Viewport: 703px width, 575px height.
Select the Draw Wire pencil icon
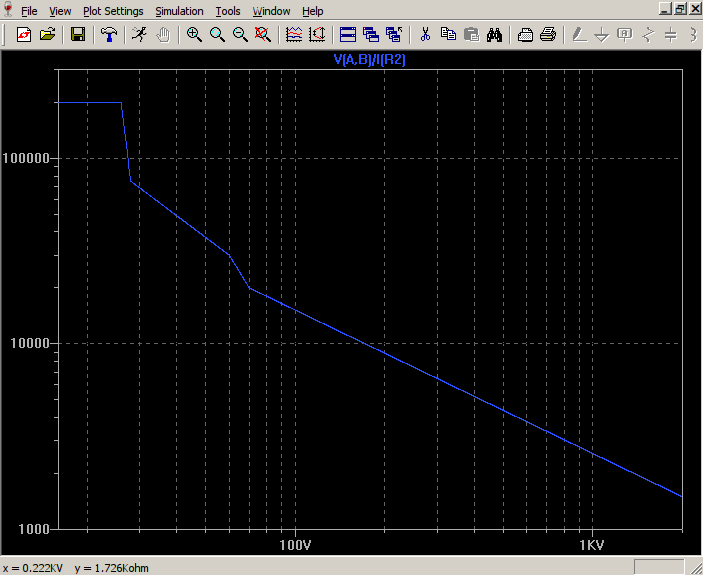click(x=579, y=35)
